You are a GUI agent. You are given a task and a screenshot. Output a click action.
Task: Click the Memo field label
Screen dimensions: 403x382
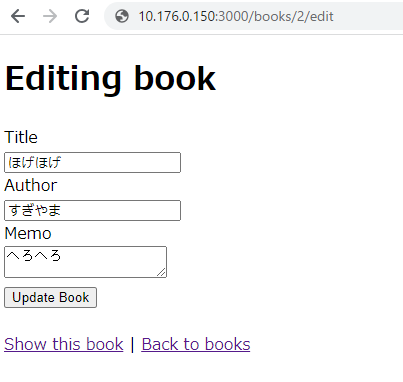[x=28, y=233]
